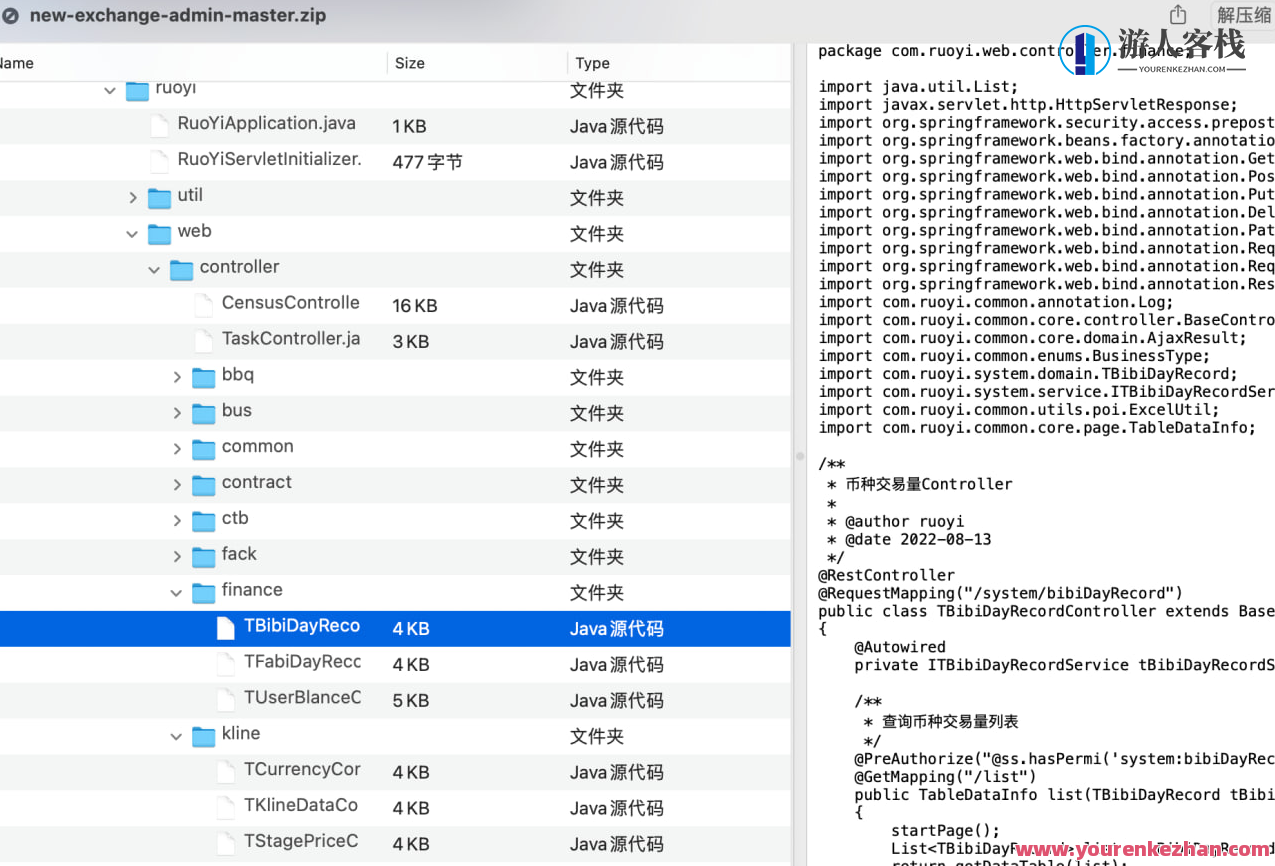
Task: Click the kline folder icon
Action: [x=204, y=736]
